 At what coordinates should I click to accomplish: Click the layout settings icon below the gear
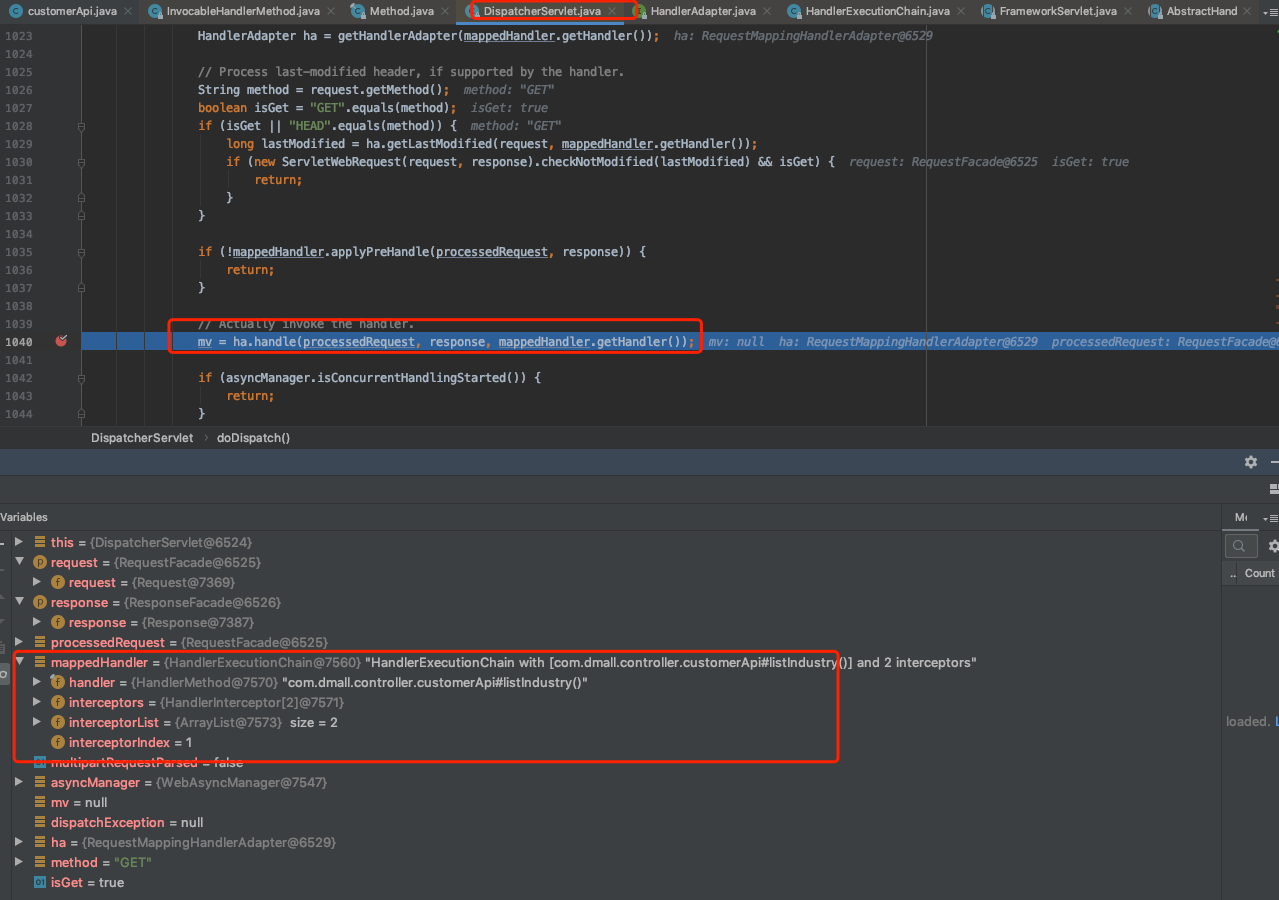[x=1274, y=489]
